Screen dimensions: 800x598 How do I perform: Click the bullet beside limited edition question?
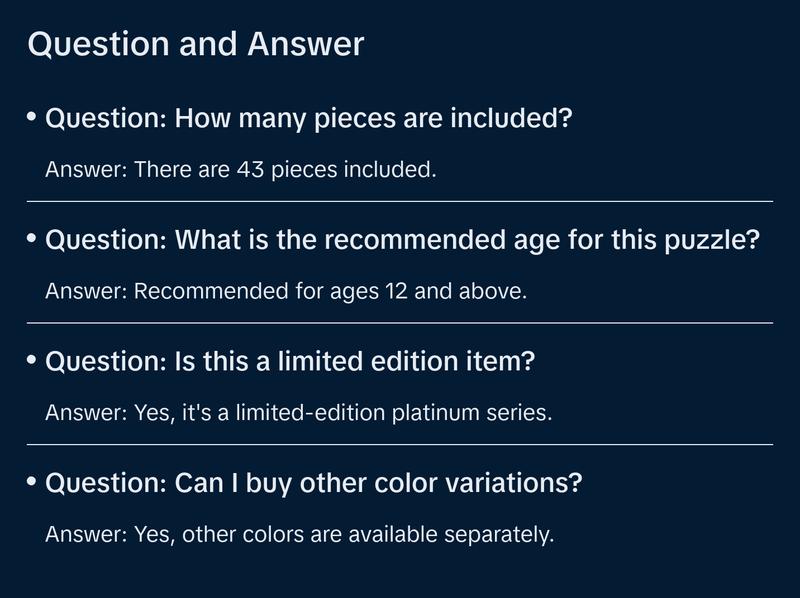click(32, 361)
